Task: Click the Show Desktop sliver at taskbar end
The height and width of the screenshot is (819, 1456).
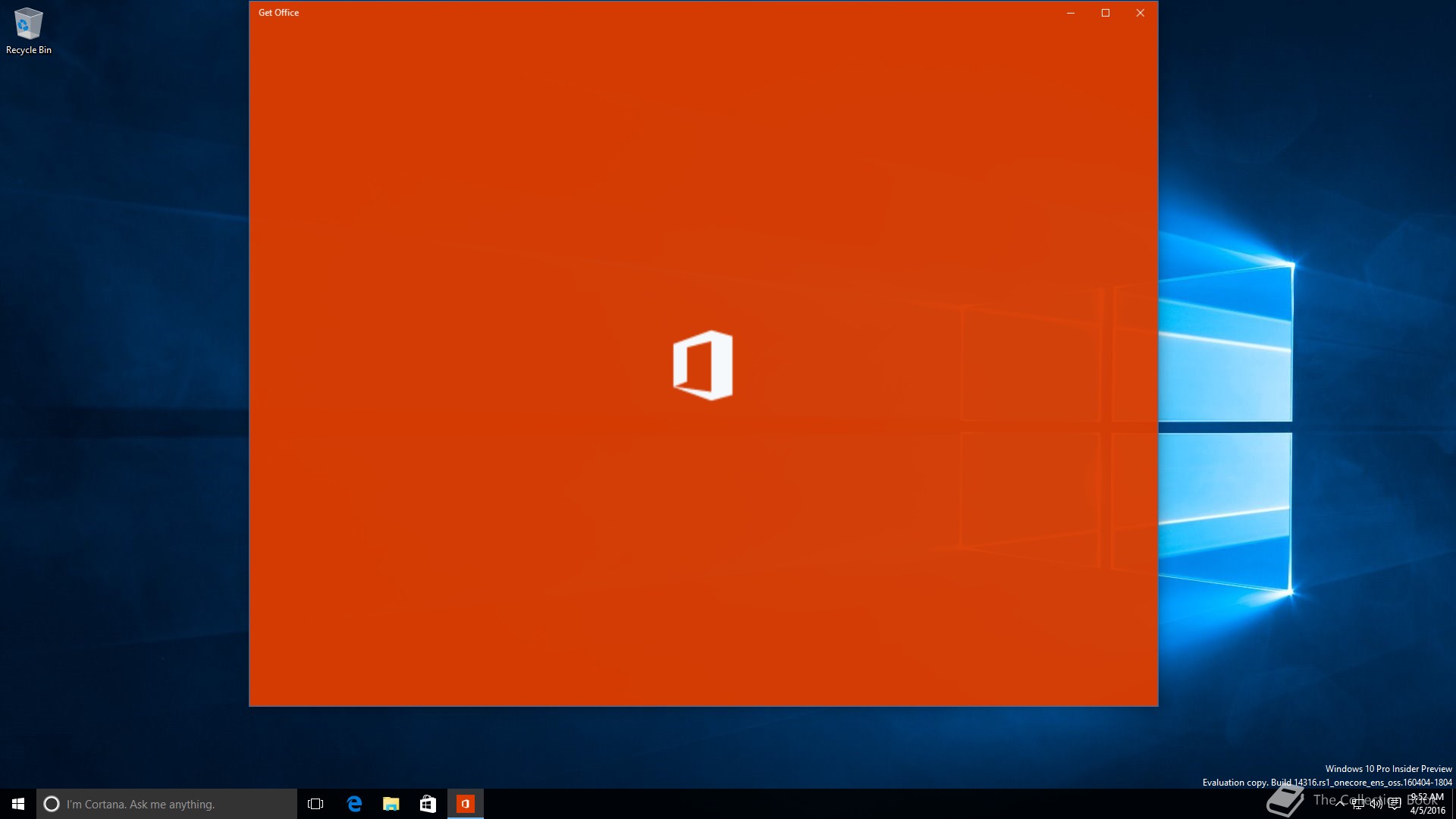Action: click(1453, 804)
